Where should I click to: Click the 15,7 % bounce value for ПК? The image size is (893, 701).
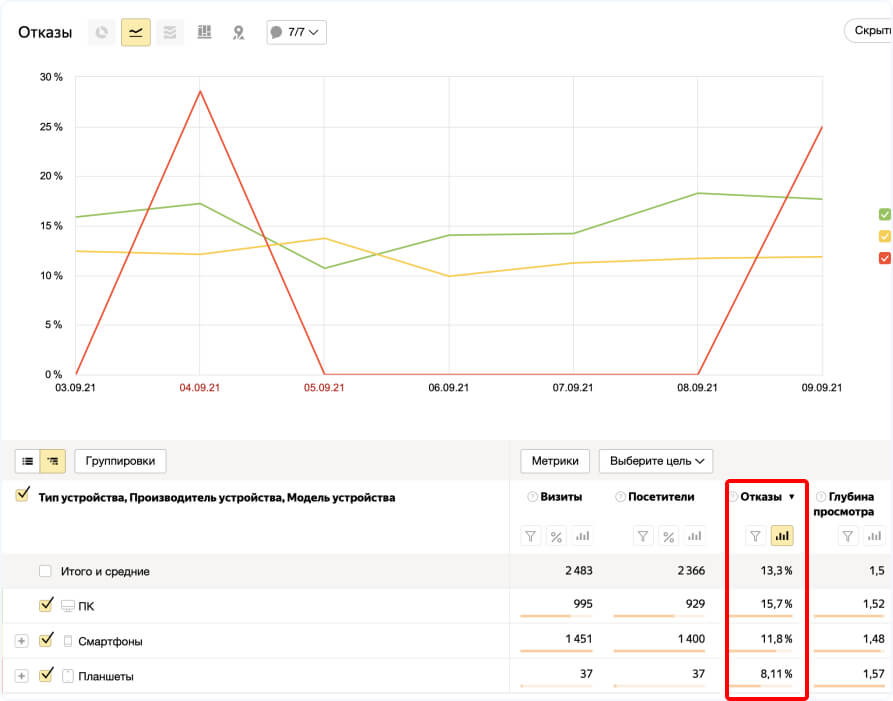(776, 604)
